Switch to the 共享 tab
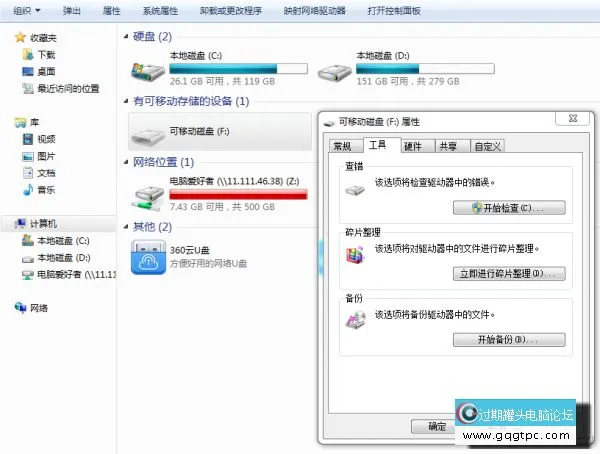Image resolution: width=600 pixels, height=454 pixels. click(452, 146)
